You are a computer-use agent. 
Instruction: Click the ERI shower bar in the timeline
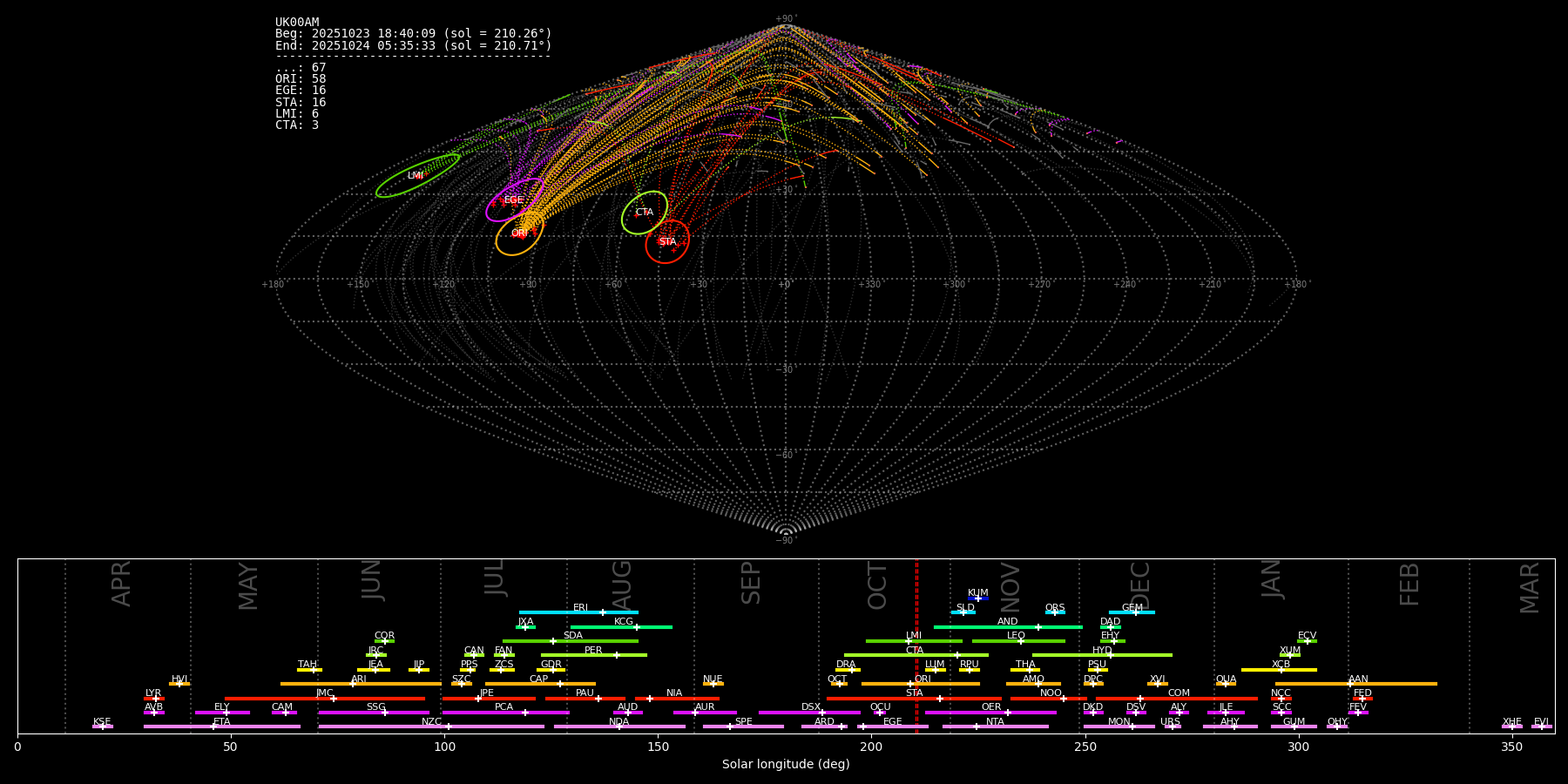[578, 612]
